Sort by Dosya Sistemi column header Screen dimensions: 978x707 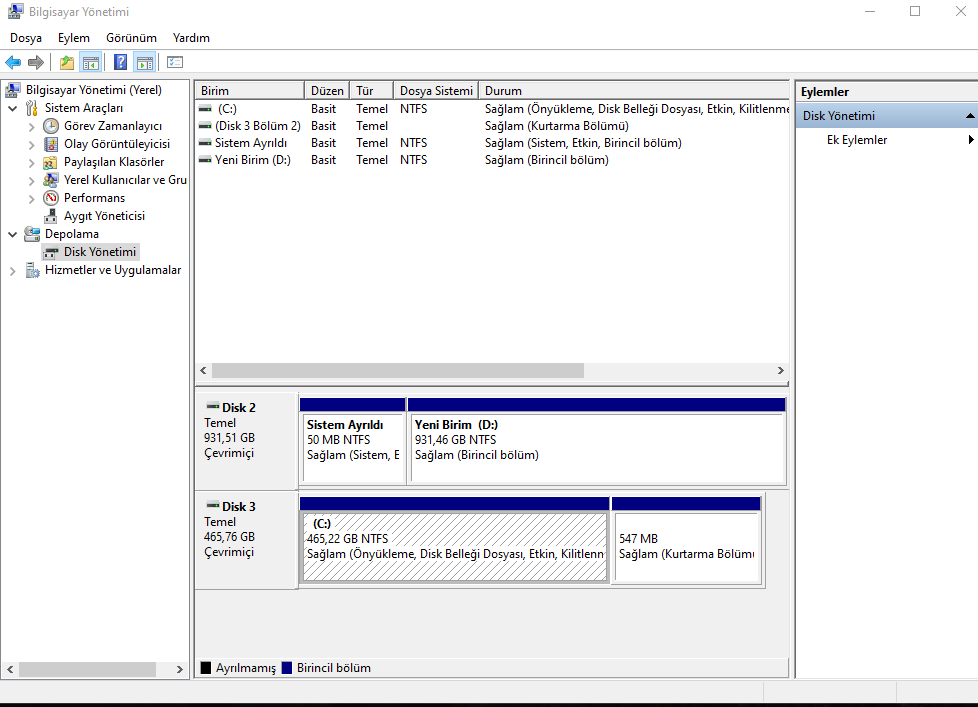tap(436, 90)
